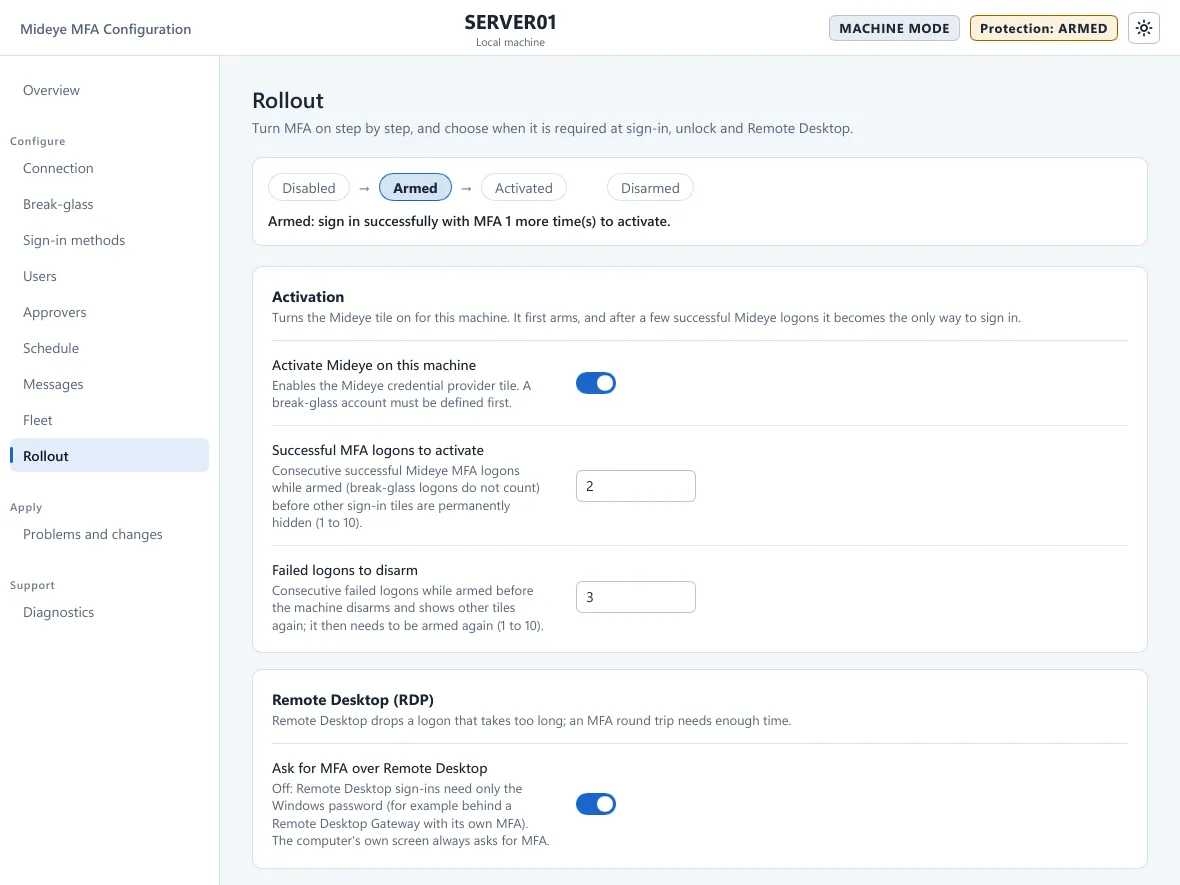The height and width of the screenshot is (885, 1180).
Task: Click the SERVER01 machine name
Action: pyautogui.click(x=510, y=23)
